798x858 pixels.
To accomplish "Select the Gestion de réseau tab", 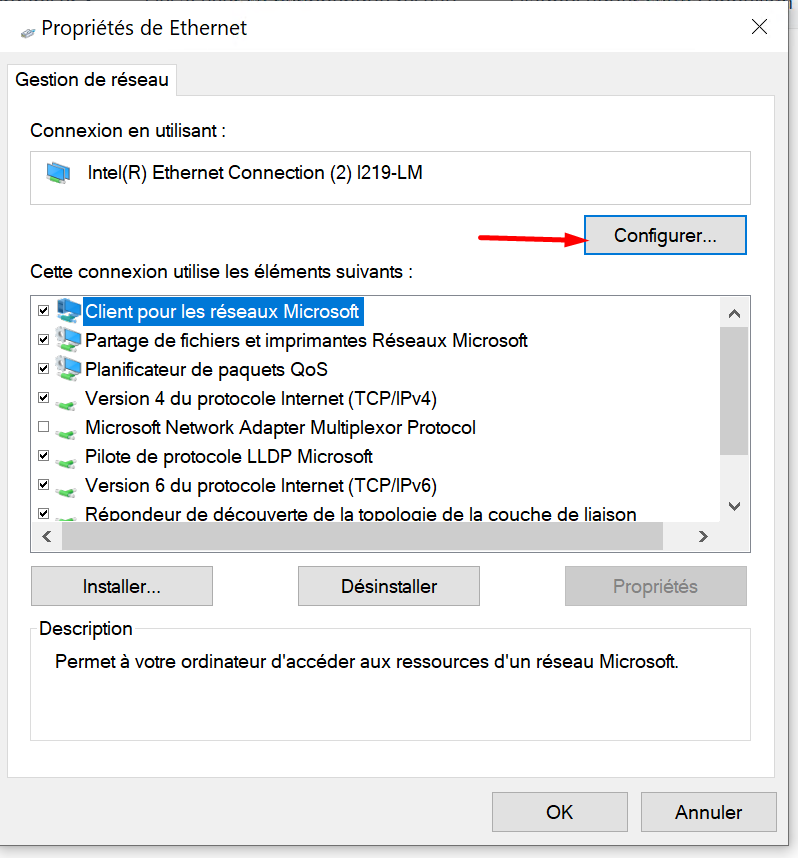I will pos(92,80).
